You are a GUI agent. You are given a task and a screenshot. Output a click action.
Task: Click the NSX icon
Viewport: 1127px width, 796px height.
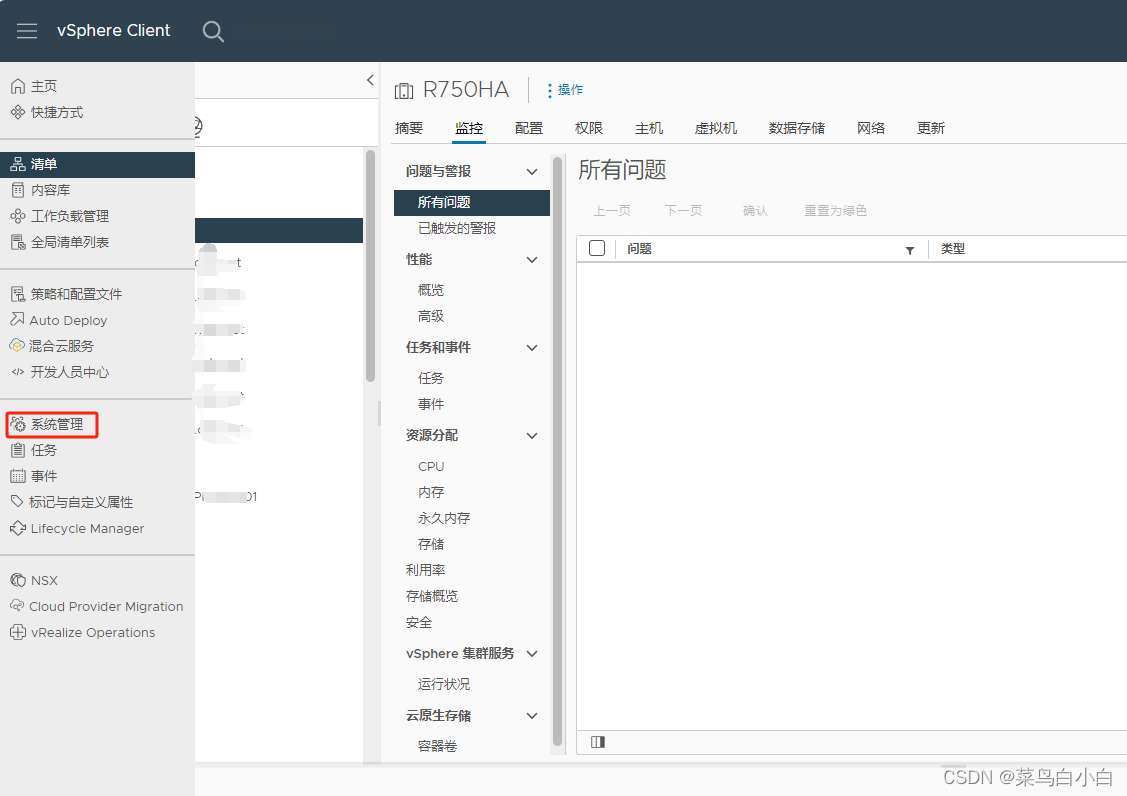click(18, 580)
